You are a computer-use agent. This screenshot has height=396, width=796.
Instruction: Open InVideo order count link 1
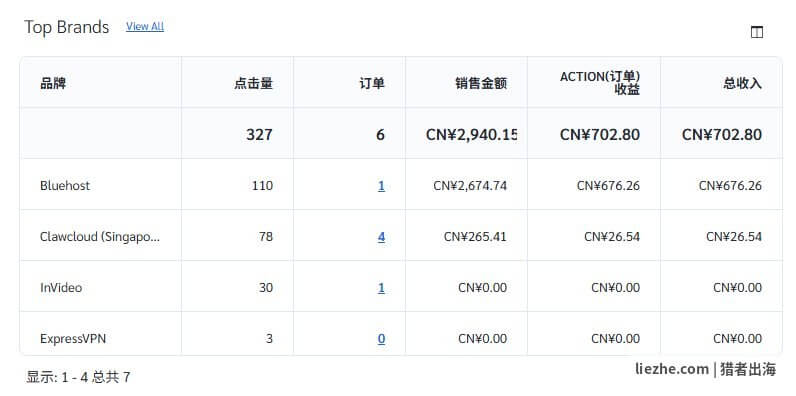(x=381, y=288)
